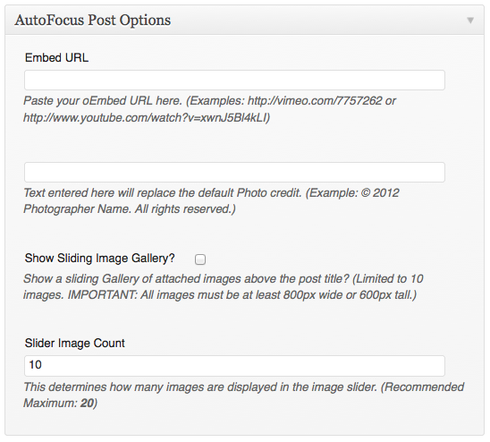
Task: Click the 'Paste your oEmbed URL here' hint
Action: tap(103, 101)
